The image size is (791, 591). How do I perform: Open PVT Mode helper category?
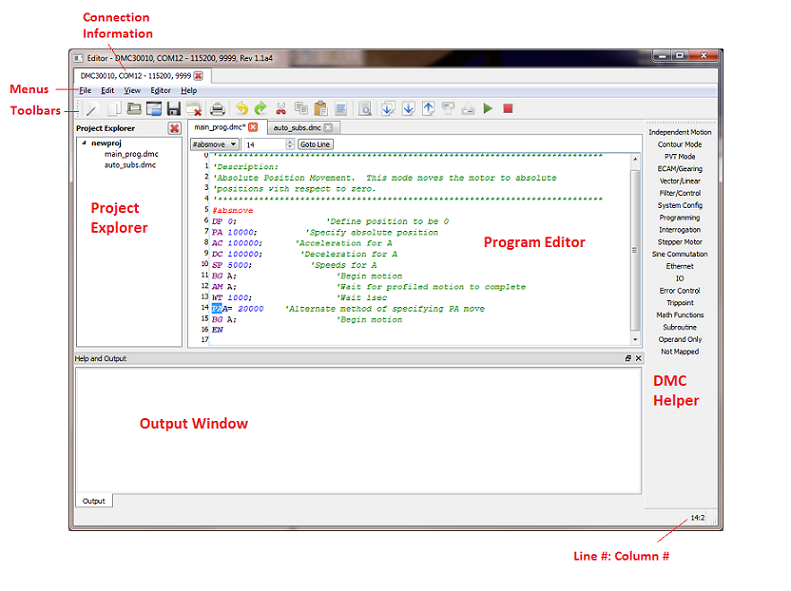[x=680, y=156]
